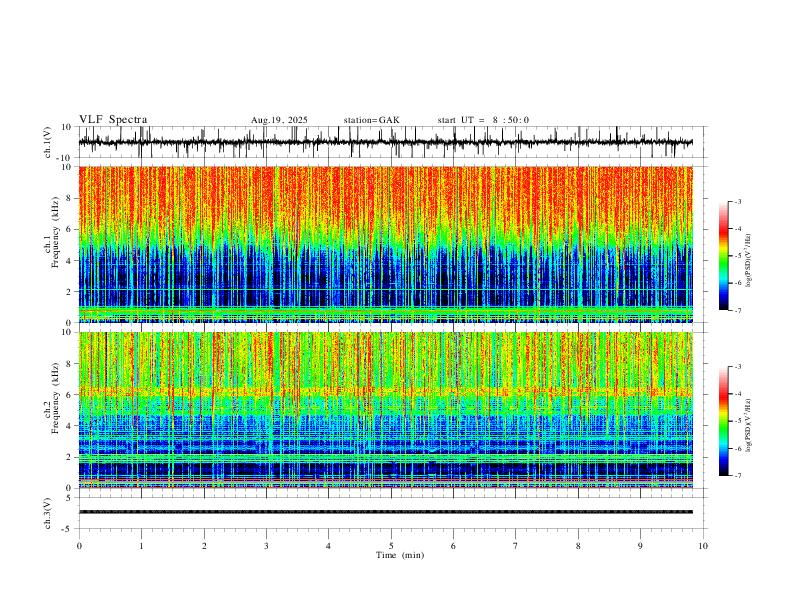
Task: Click the ch.1 colorbar '-5' tick value
Action: 738,256
